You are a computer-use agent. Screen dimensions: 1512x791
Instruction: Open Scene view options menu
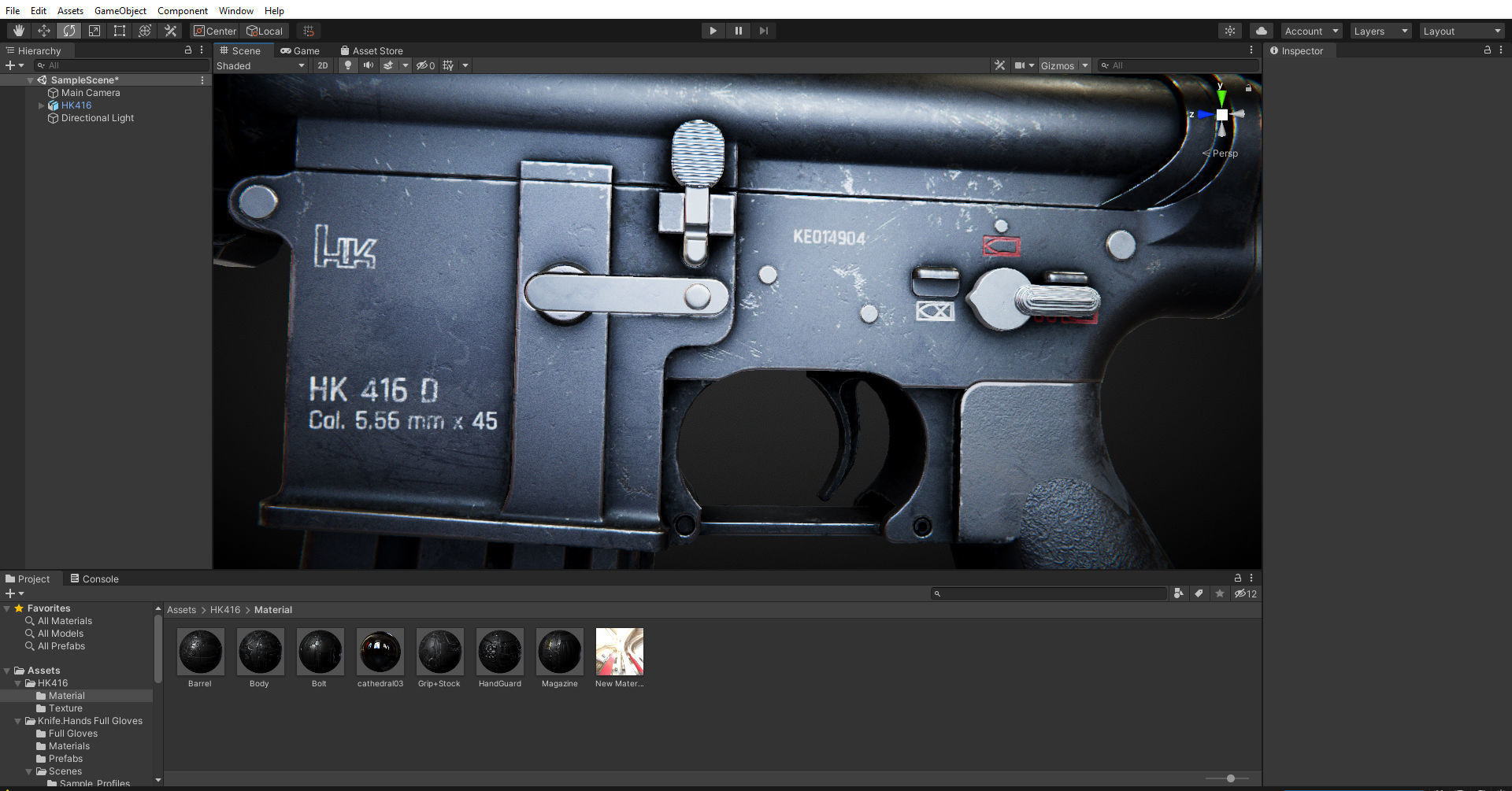tap(1251, 50)
